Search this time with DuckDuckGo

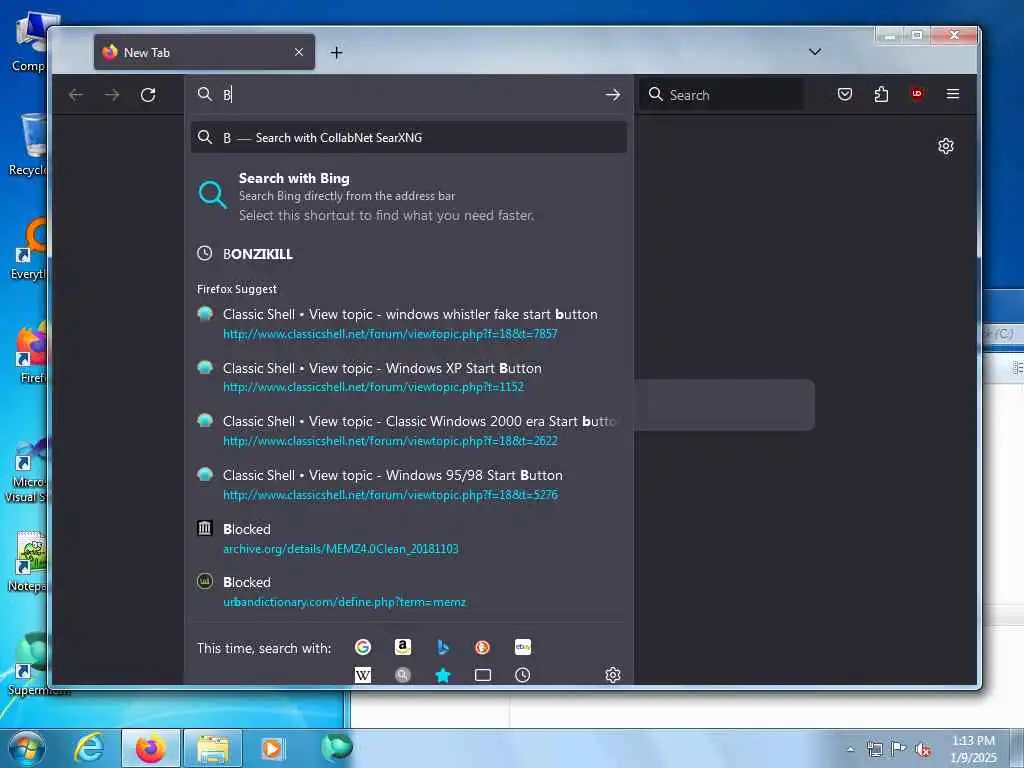483,647
